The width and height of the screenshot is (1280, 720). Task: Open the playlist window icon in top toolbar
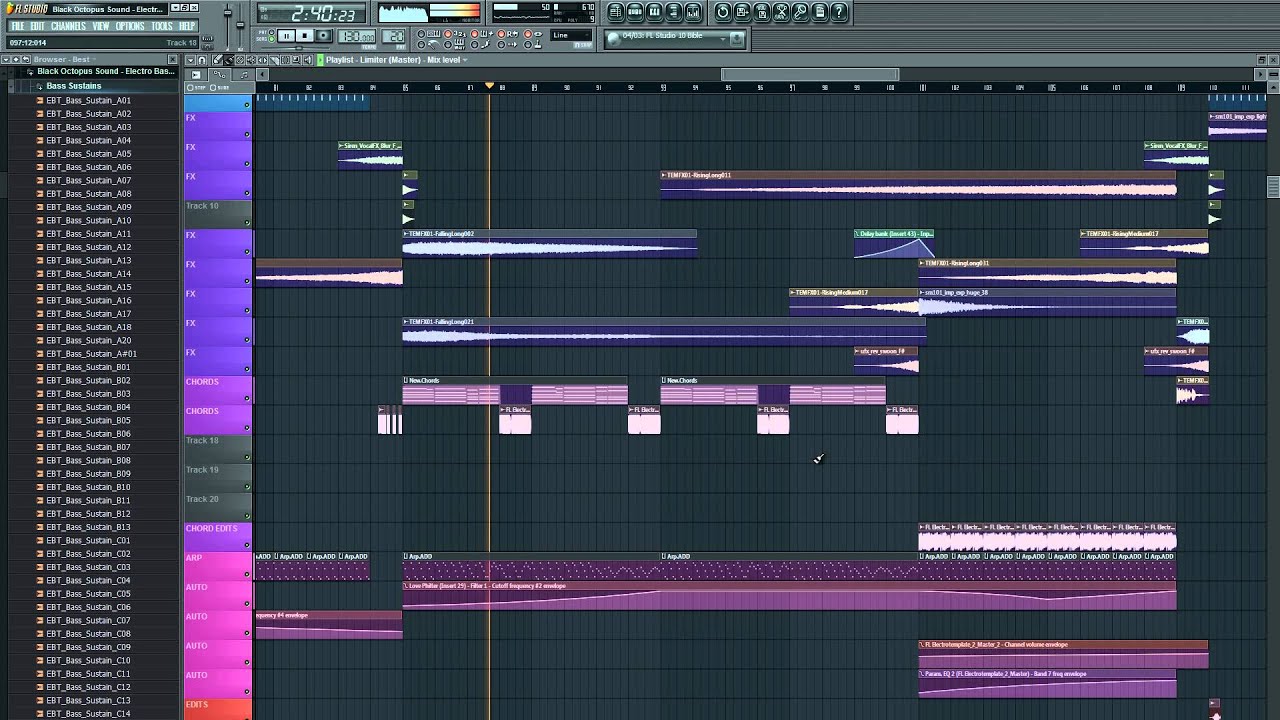point(616,12)
